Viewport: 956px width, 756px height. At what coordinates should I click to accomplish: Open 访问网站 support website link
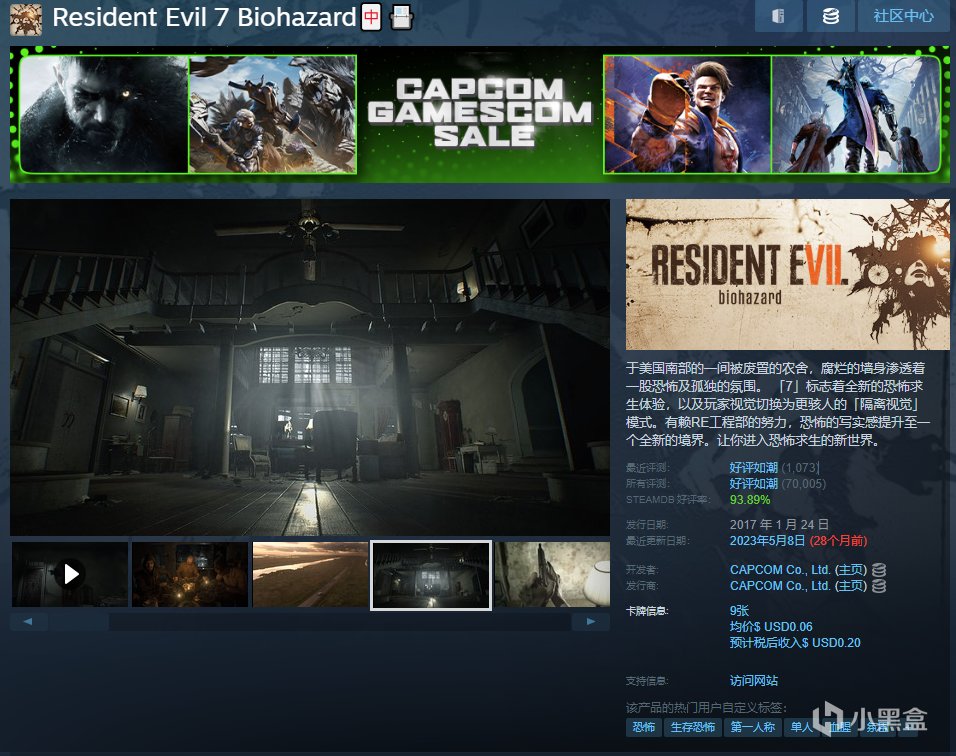point(754,680)
